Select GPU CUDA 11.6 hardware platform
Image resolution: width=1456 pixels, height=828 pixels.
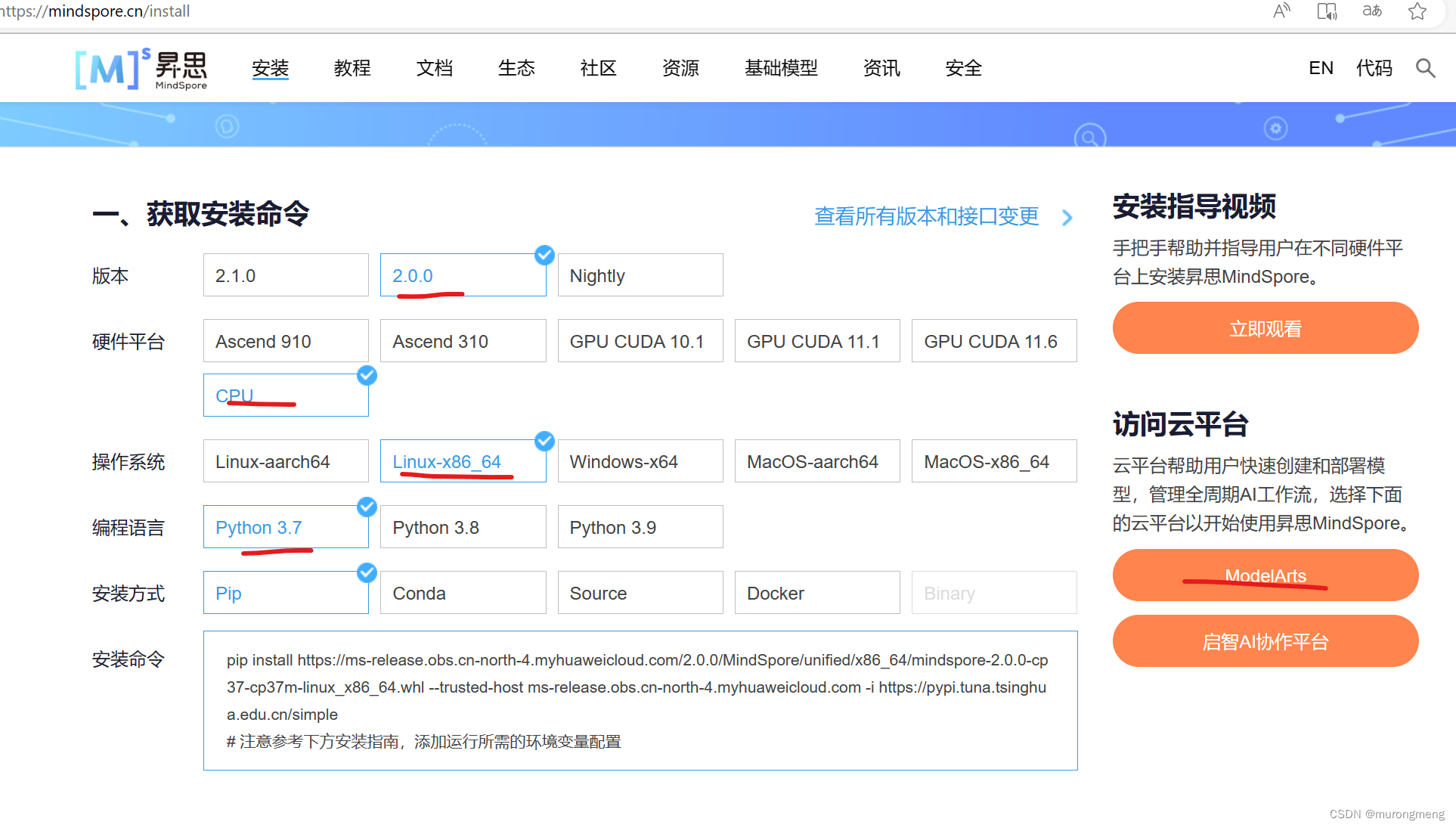pyautogui.click(x=993, y=340)
